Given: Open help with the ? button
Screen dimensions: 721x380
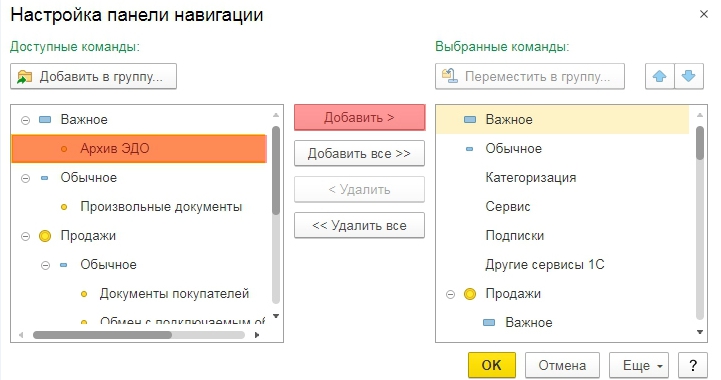Looking at the screenshot, I should click(693, 365).
